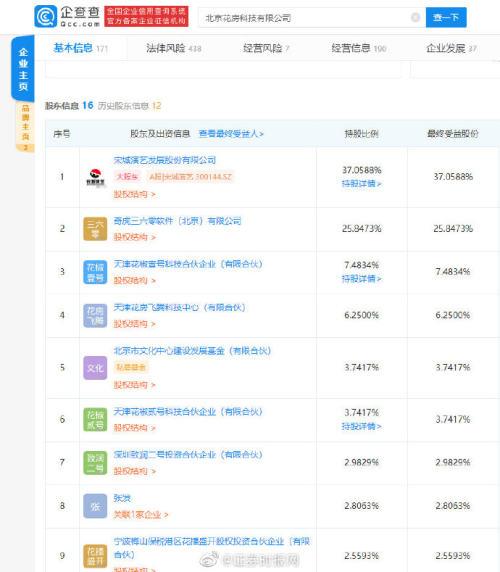Screen dimensions: 500x572
Task: Open 持股详情 for 37.0588% holding
Action: (361, 184)
